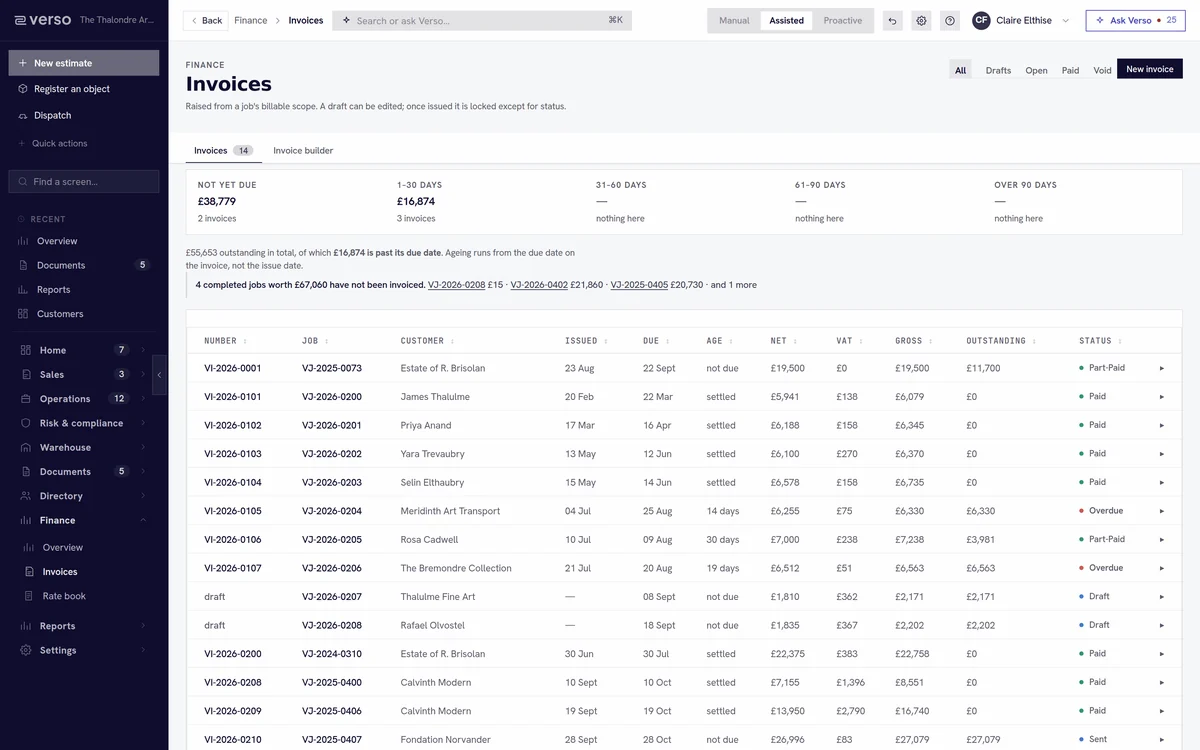The width and height of the screenshot is (1200, 750).
Task: Sort by Outstanding column
Action: click(1001, 341)
